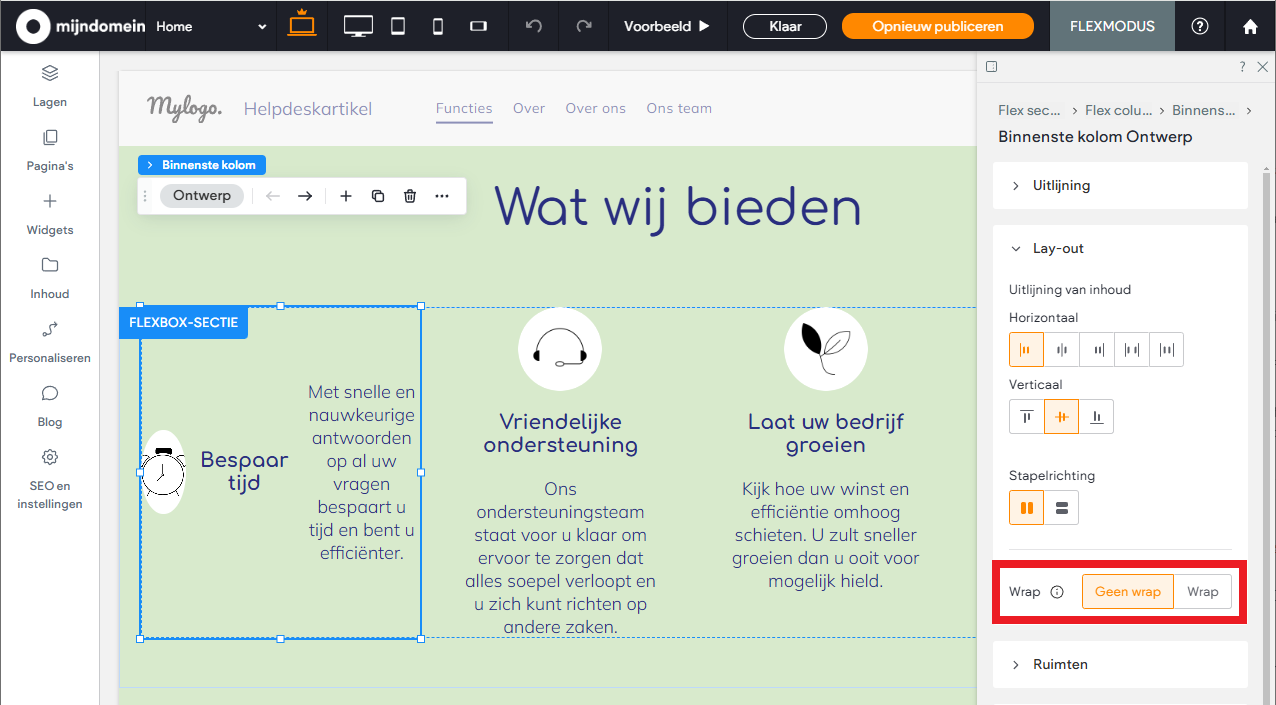Open the Home page selector dropdown

tap(210, 26)
